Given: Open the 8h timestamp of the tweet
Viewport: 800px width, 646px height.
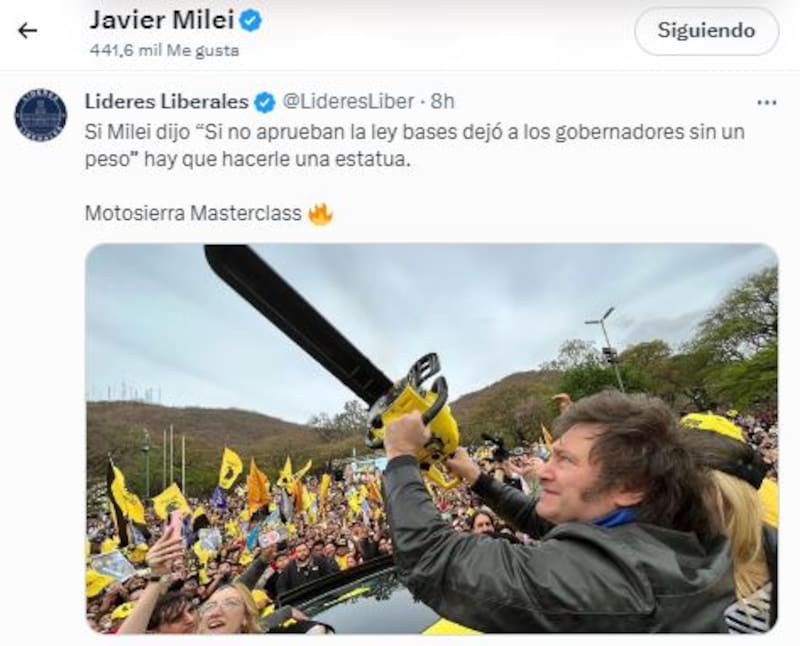Looking at the screenshot, I should coord(442,102).
